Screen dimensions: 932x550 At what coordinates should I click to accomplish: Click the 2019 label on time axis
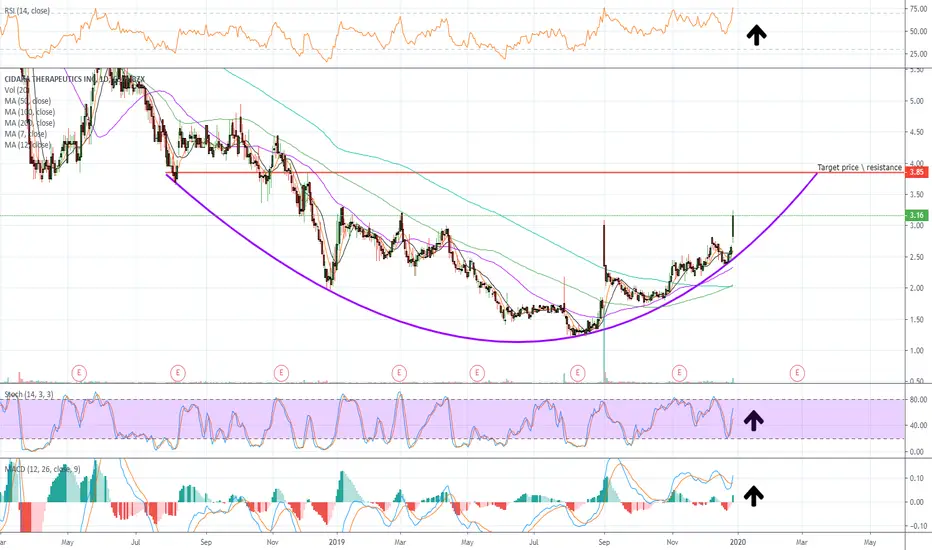point(337,542)
